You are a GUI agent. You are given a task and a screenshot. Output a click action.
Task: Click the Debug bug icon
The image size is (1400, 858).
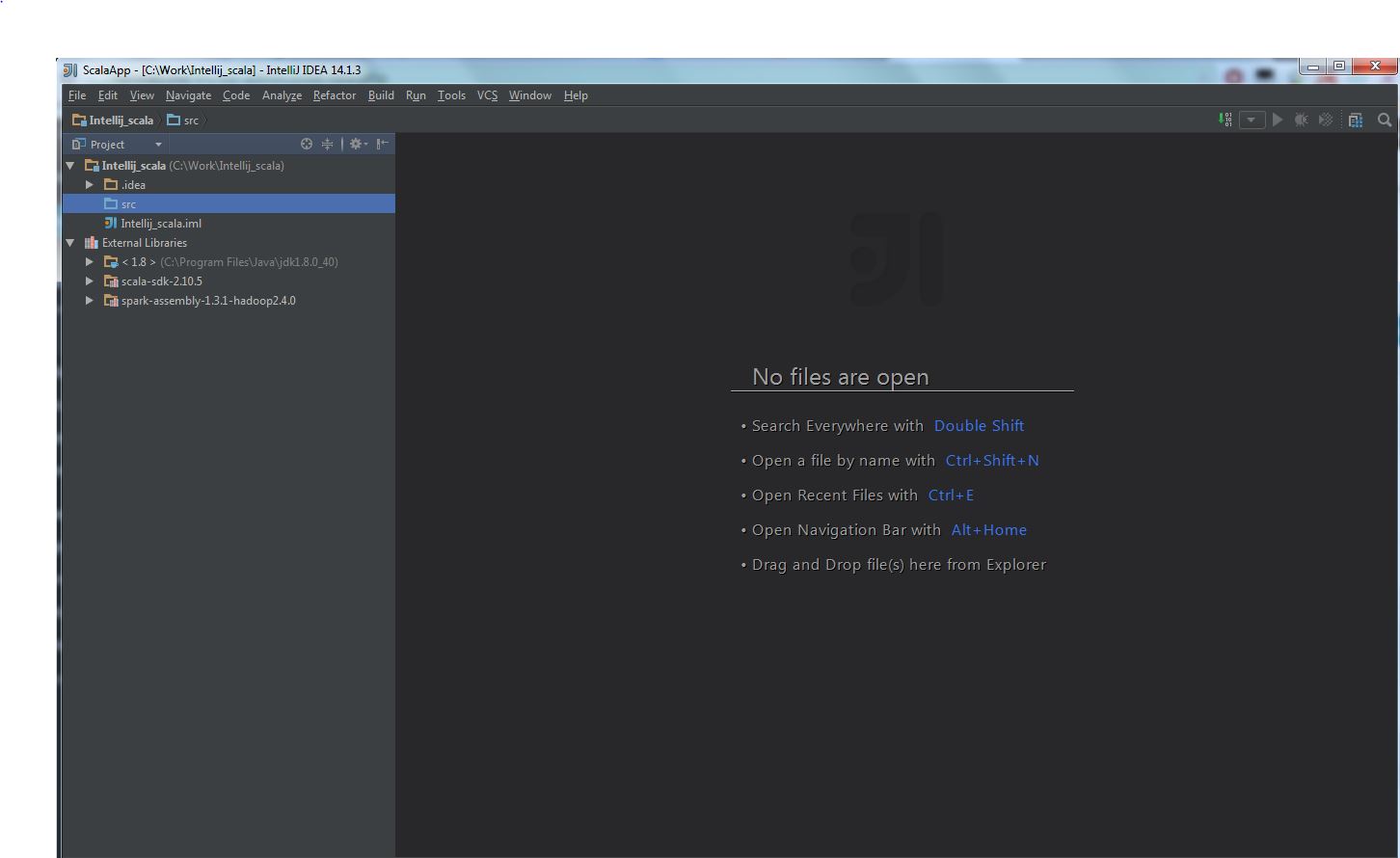[1302, 120]
